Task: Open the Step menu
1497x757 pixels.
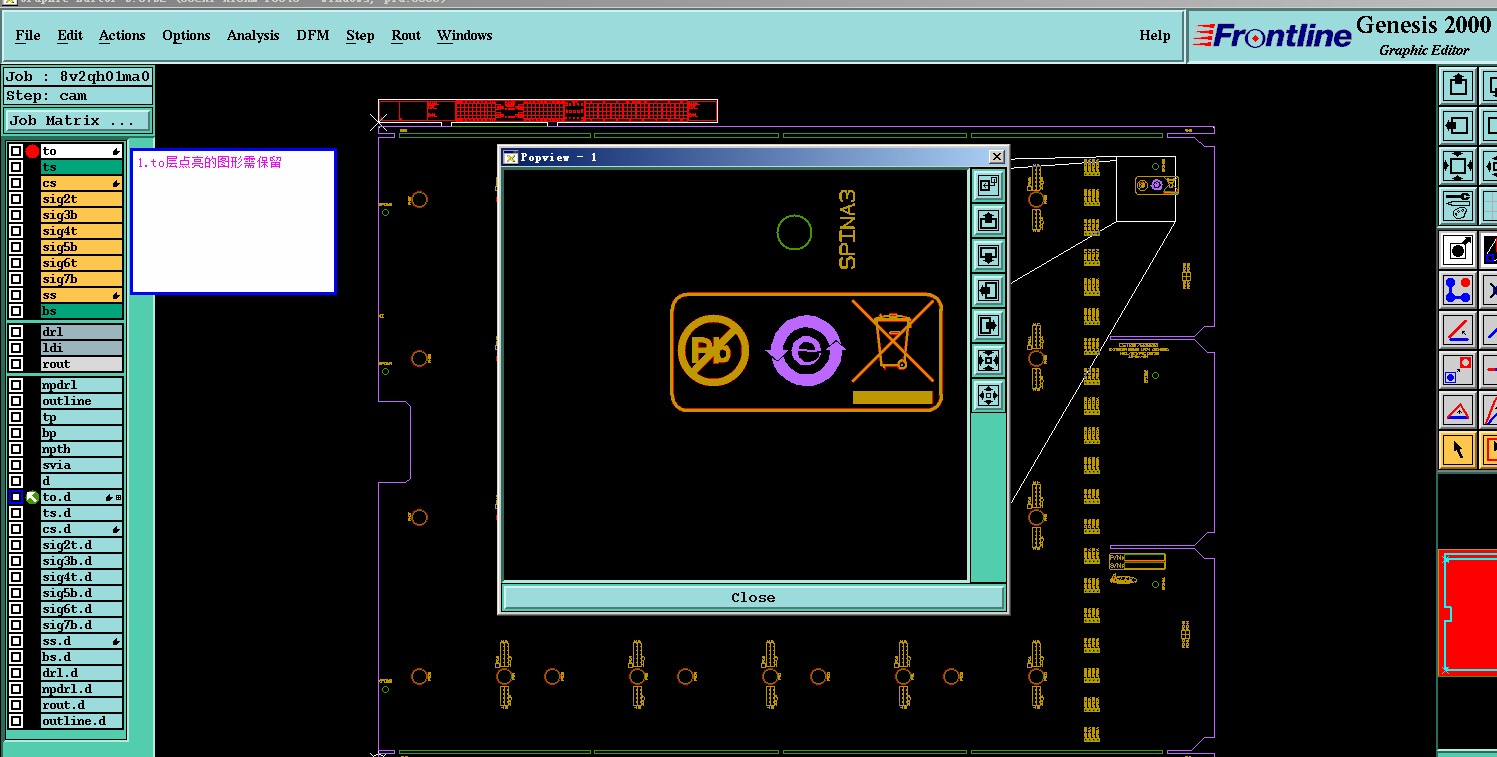Action: [x=360, y=35]
